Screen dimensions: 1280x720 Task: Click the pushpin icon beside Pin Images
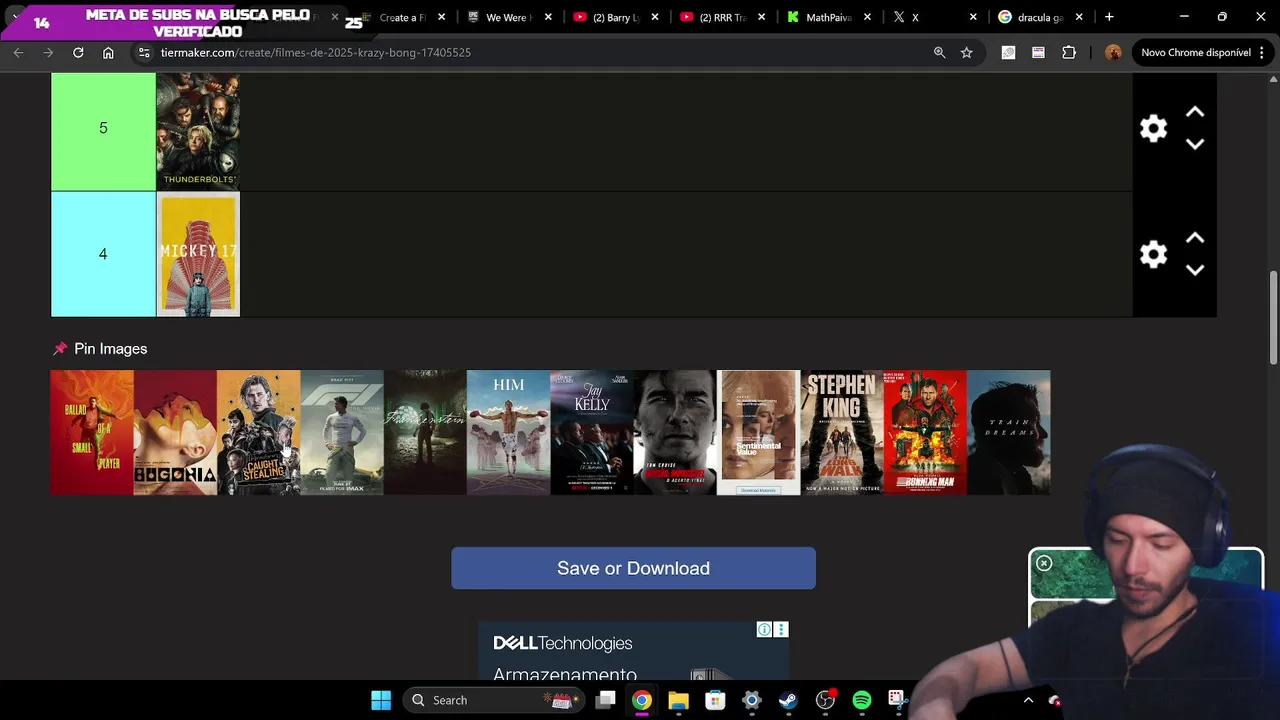click(x=60, y=348)
